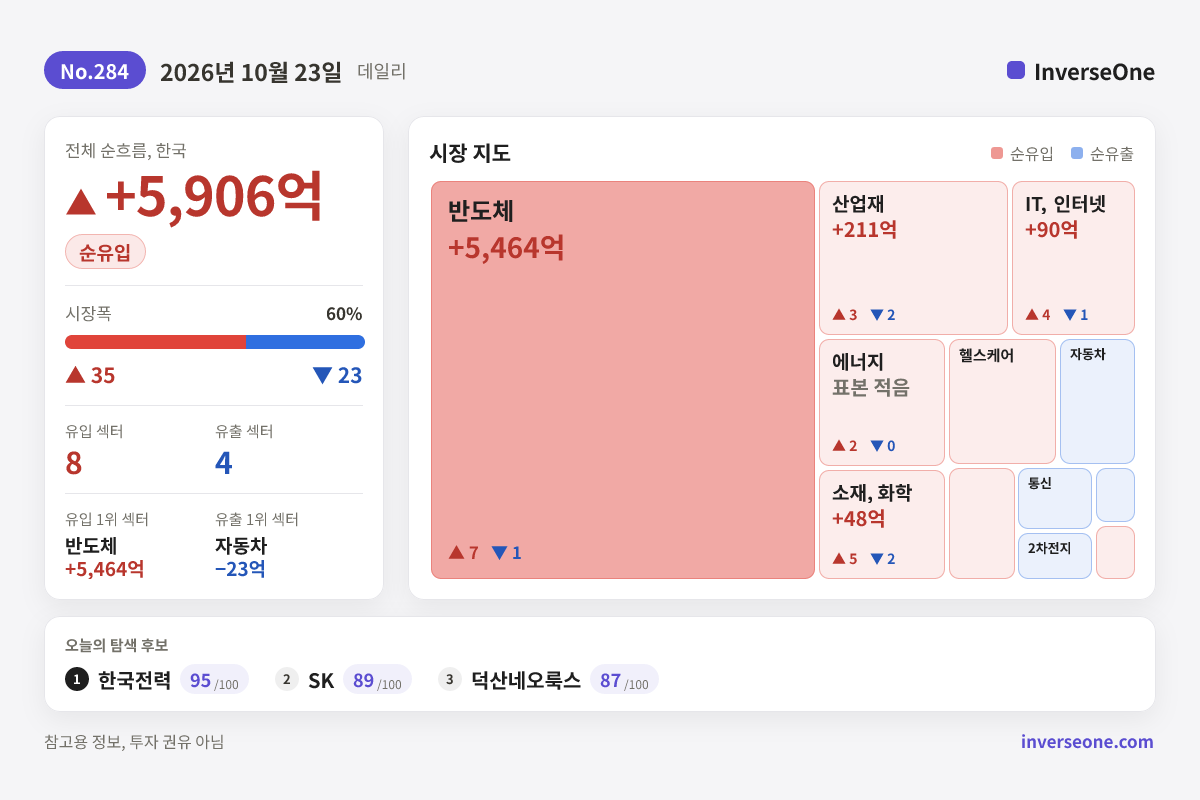Click the down-triangle in the 에너지 tile
The width and height of the screenshot is (1200, 800).
[877, 445]
